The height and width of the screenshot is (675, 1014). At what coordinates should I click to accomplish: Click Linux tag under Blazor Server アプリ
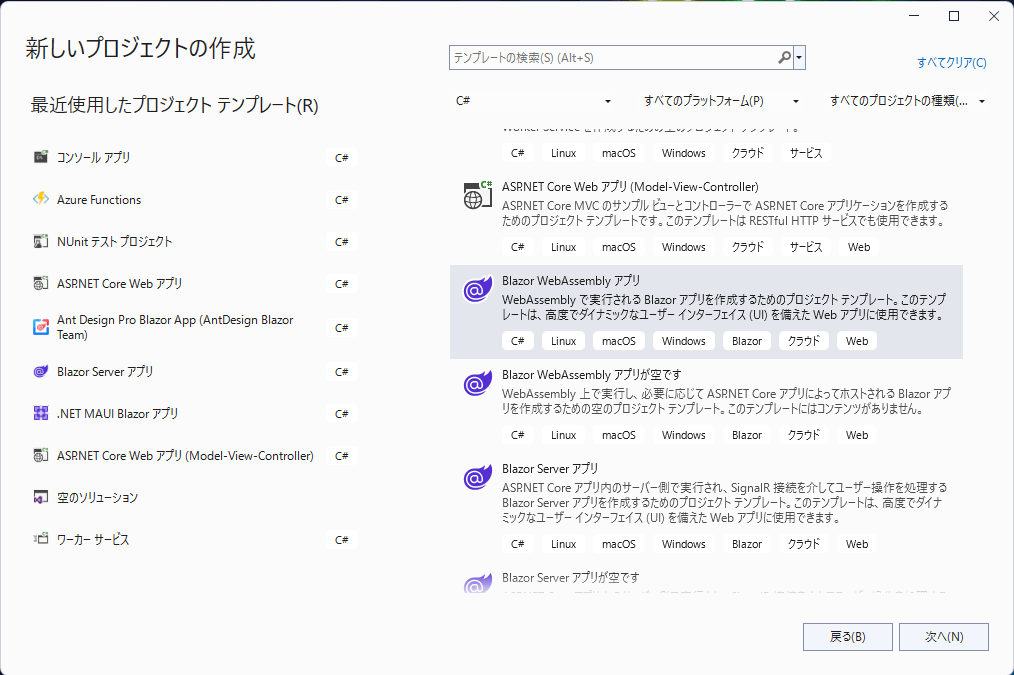pos(563,544)
